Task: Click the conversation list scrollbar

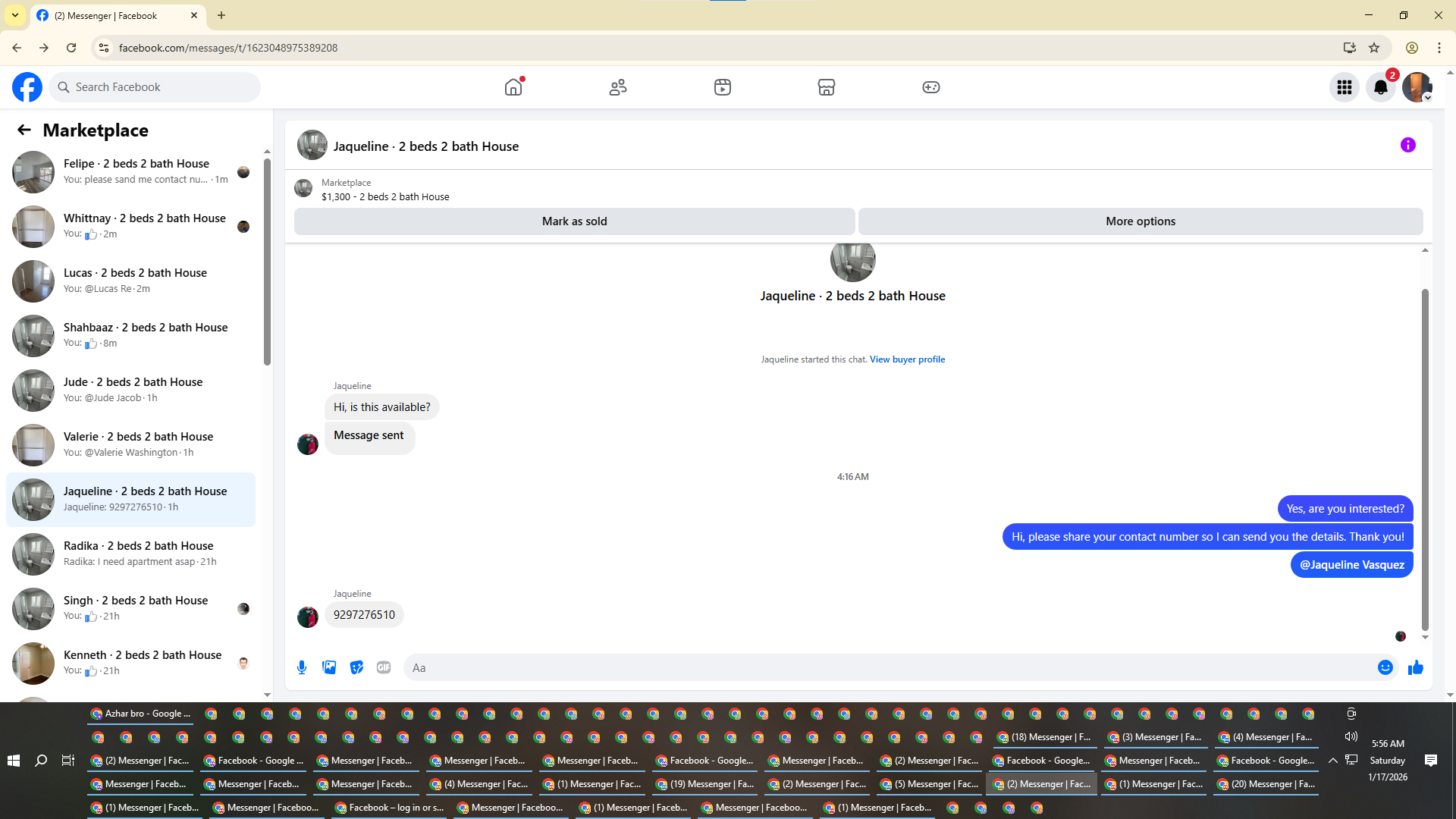Action: click(x=267, y=262)
